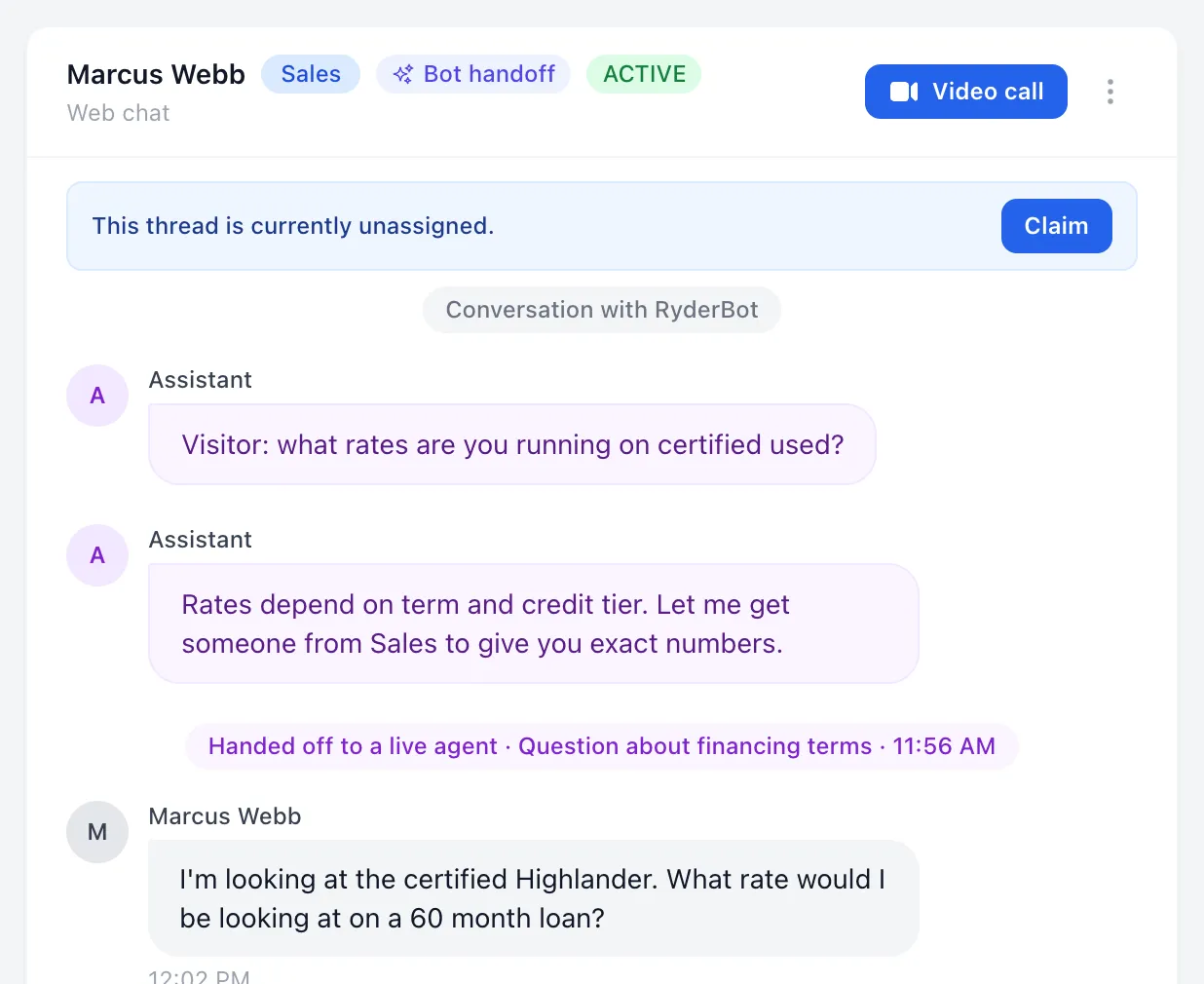The image size is (1204, 984).
Task: Click the sparkle icon in Bot handoff badge
Action: [x=403, y=74]
